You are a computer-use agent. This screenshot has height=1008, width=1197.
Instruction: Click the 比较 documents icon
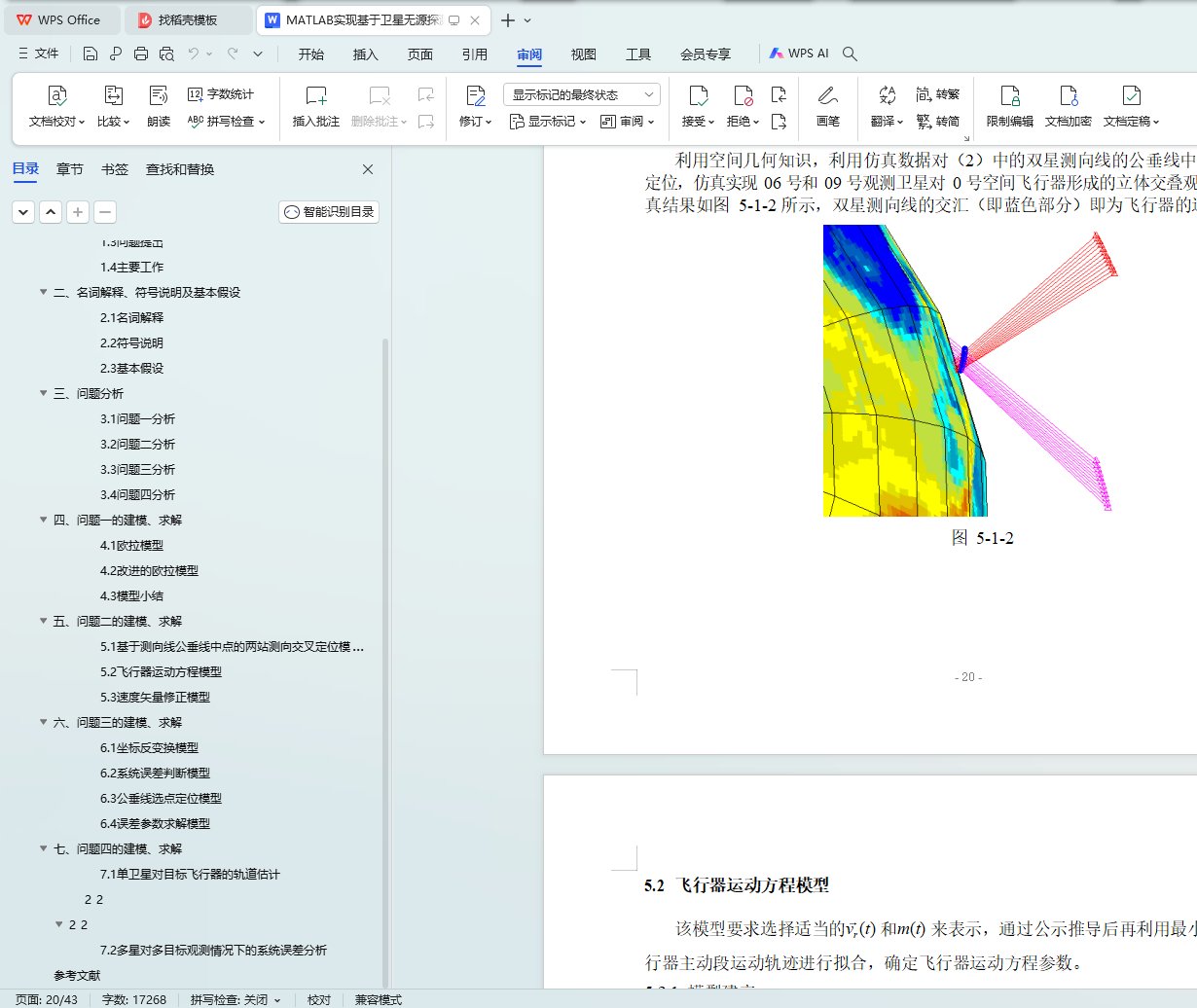113,95
